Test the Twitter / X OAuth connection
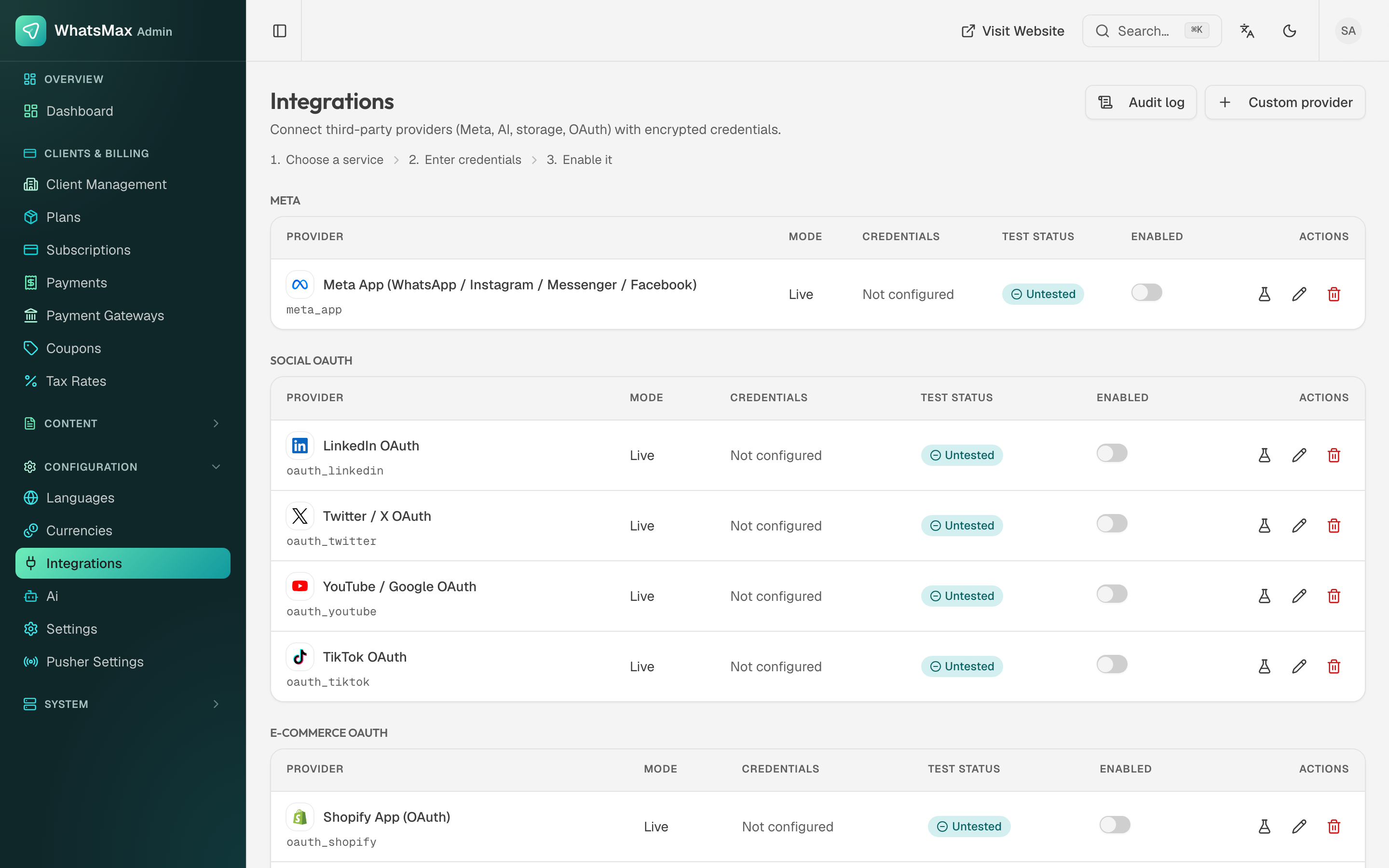The width and height of the screenshot is (1389, 868). tap(1265, 525)
